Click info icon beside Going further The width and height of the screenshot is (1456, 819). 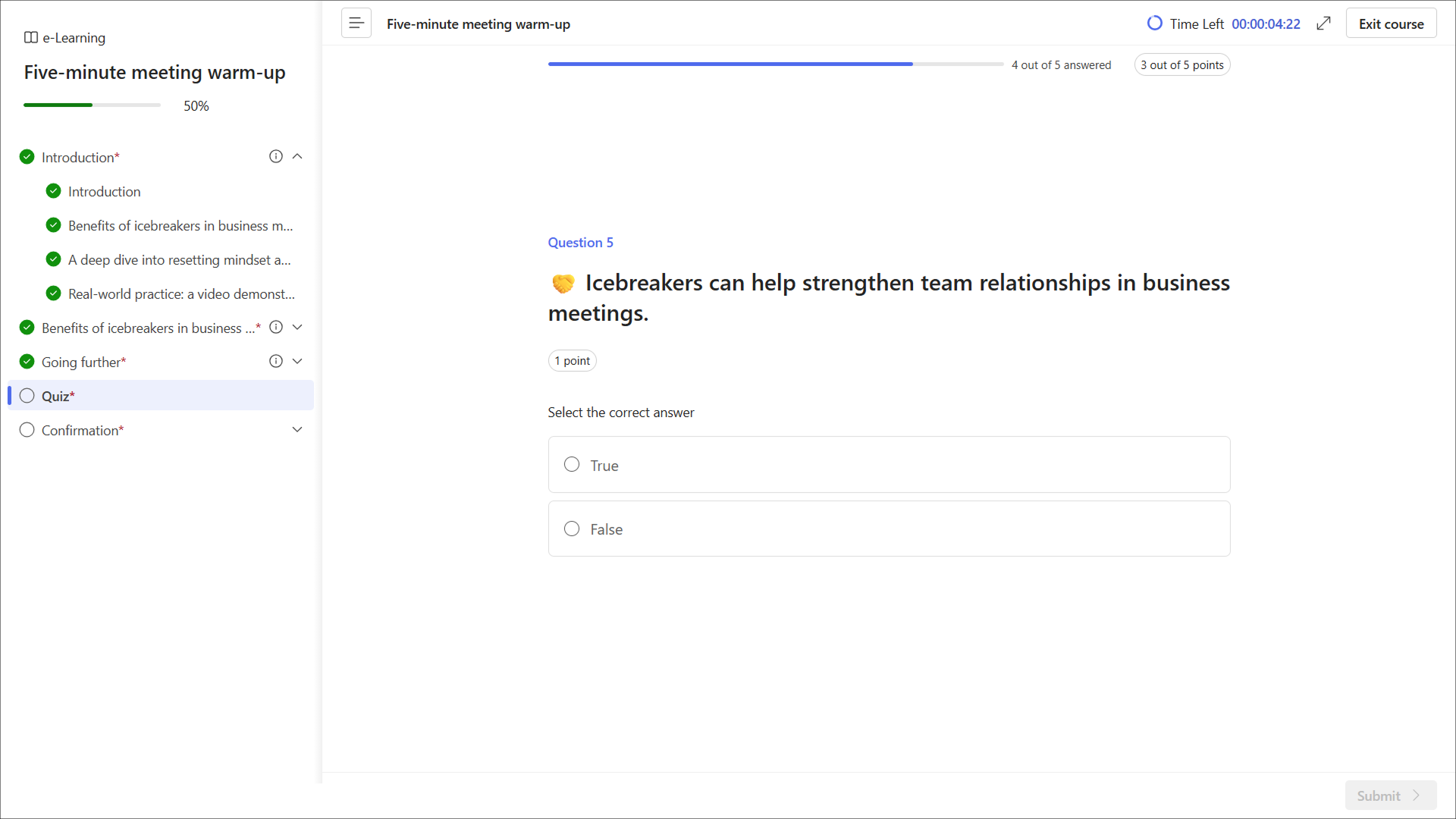276,361
